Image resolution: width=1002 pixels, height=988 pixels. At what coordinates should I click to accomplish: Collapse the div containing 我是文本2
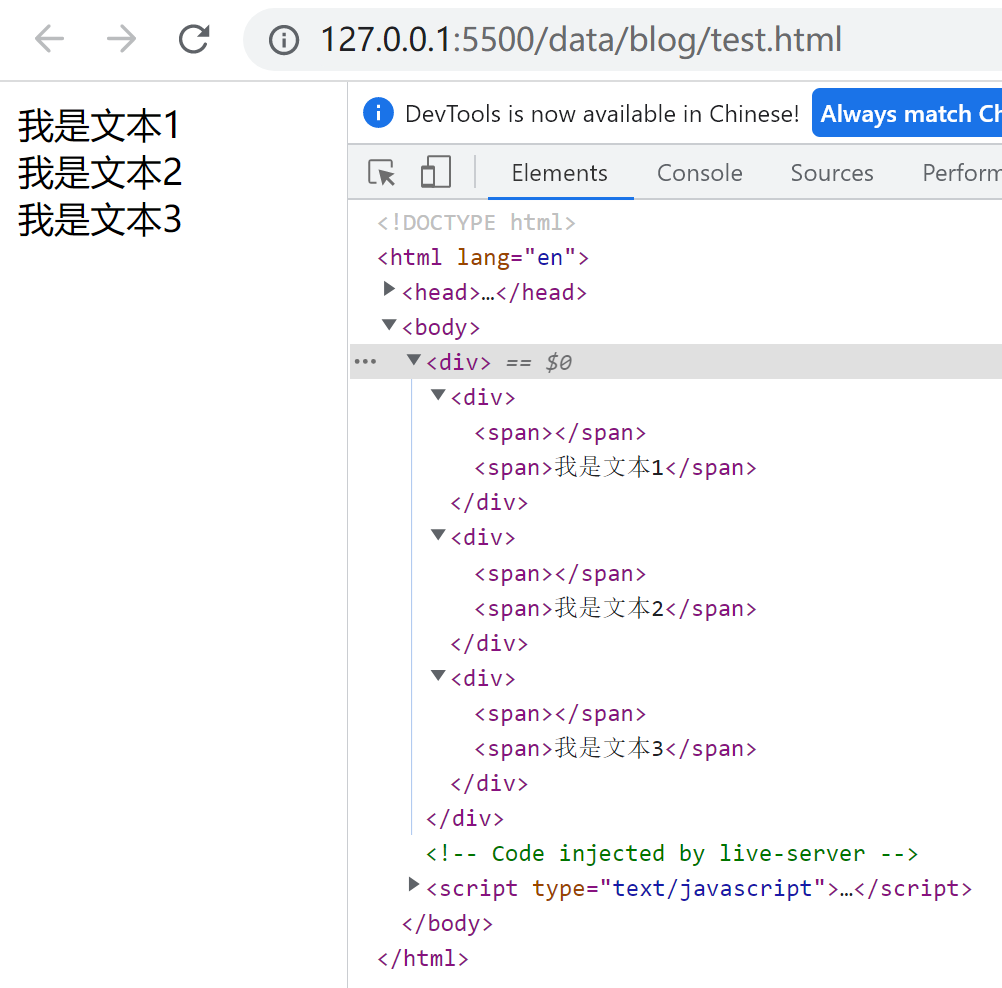[438, 535]
